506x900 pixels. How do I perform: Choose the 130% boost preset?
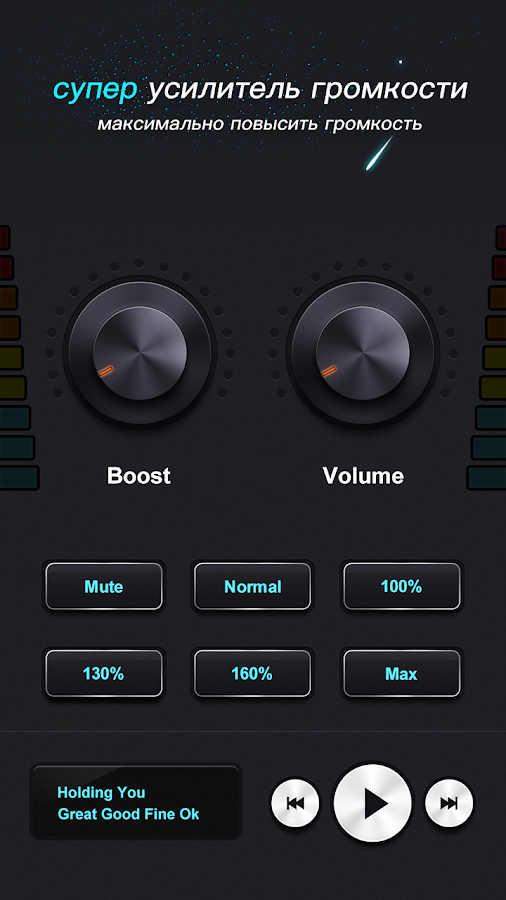pos(104,673)
